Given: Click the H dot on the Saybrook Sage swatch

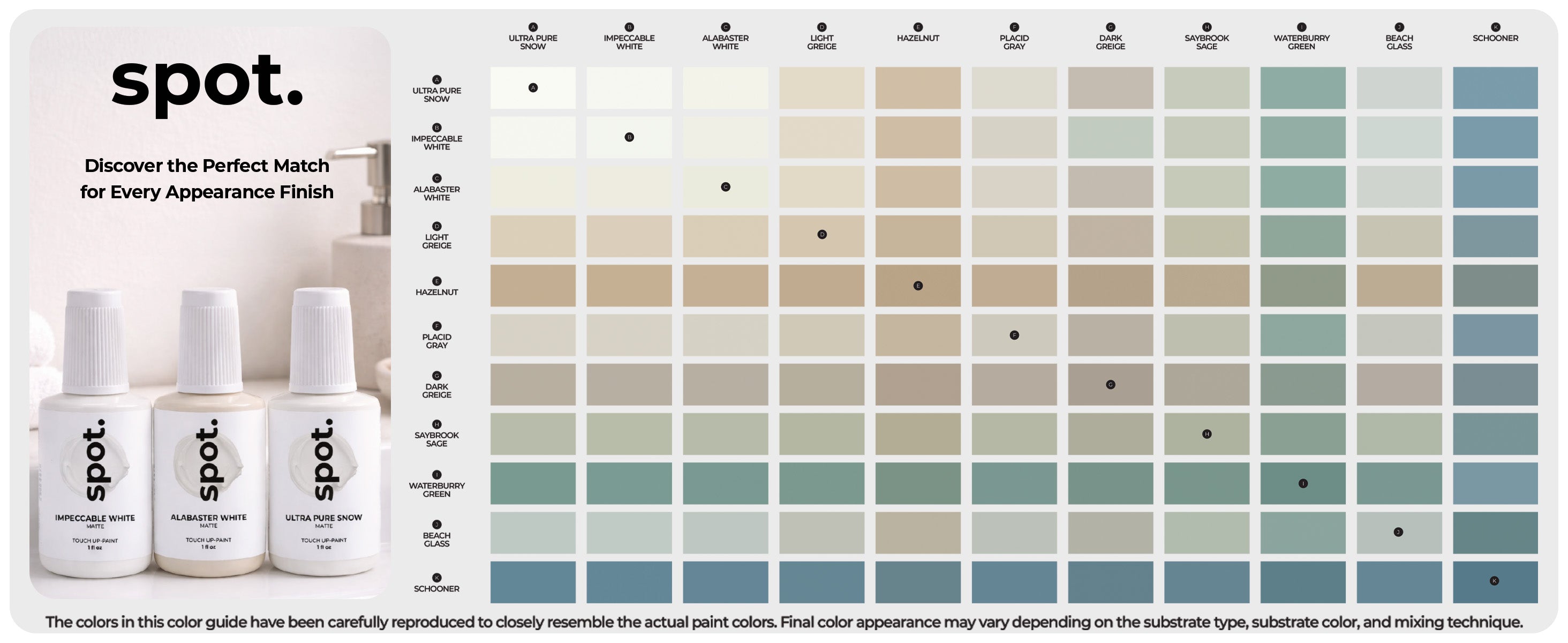Looking at the screenshot, I should [x=1207, y=434].
